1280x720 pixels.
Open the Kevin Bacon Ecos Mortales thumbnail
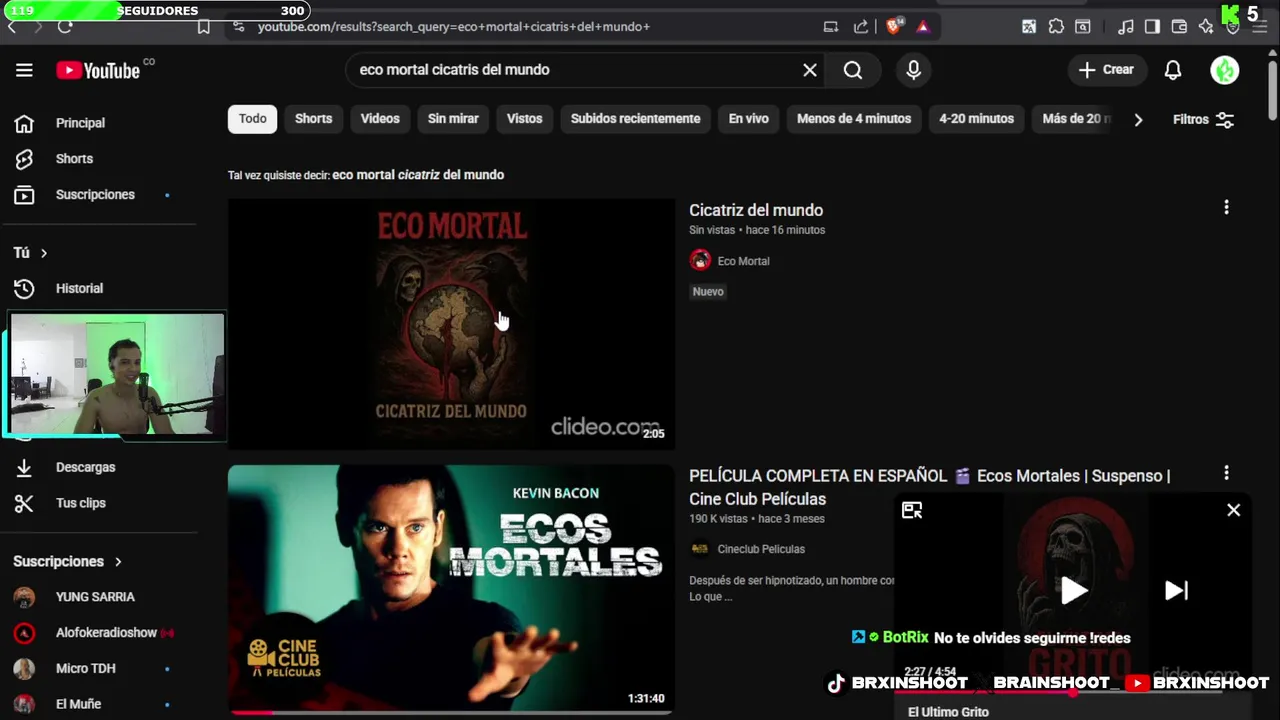tap(451, 589)
